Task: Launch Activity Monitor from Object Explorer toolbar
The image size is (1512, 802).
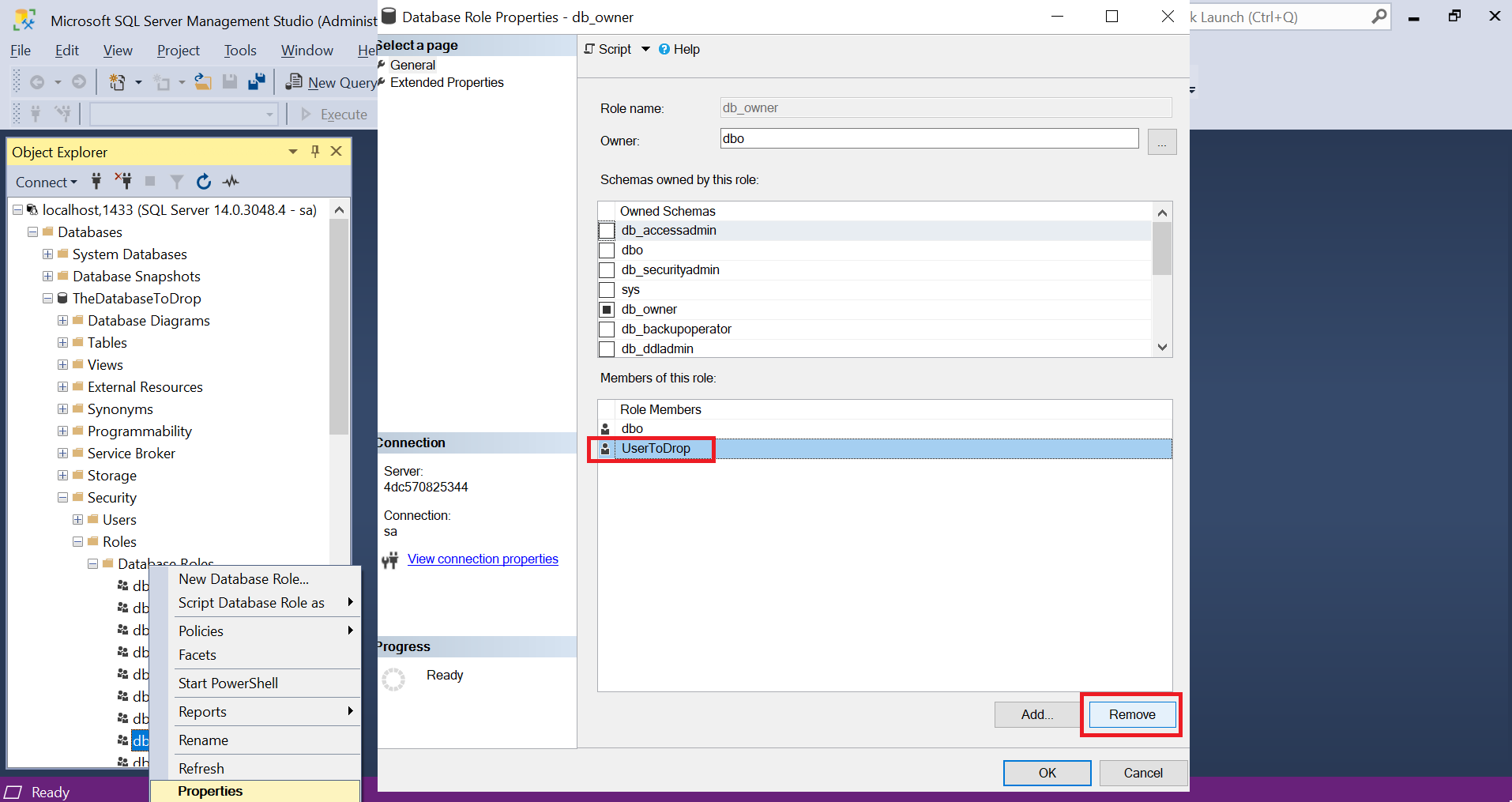Action: tap(230, 182)
